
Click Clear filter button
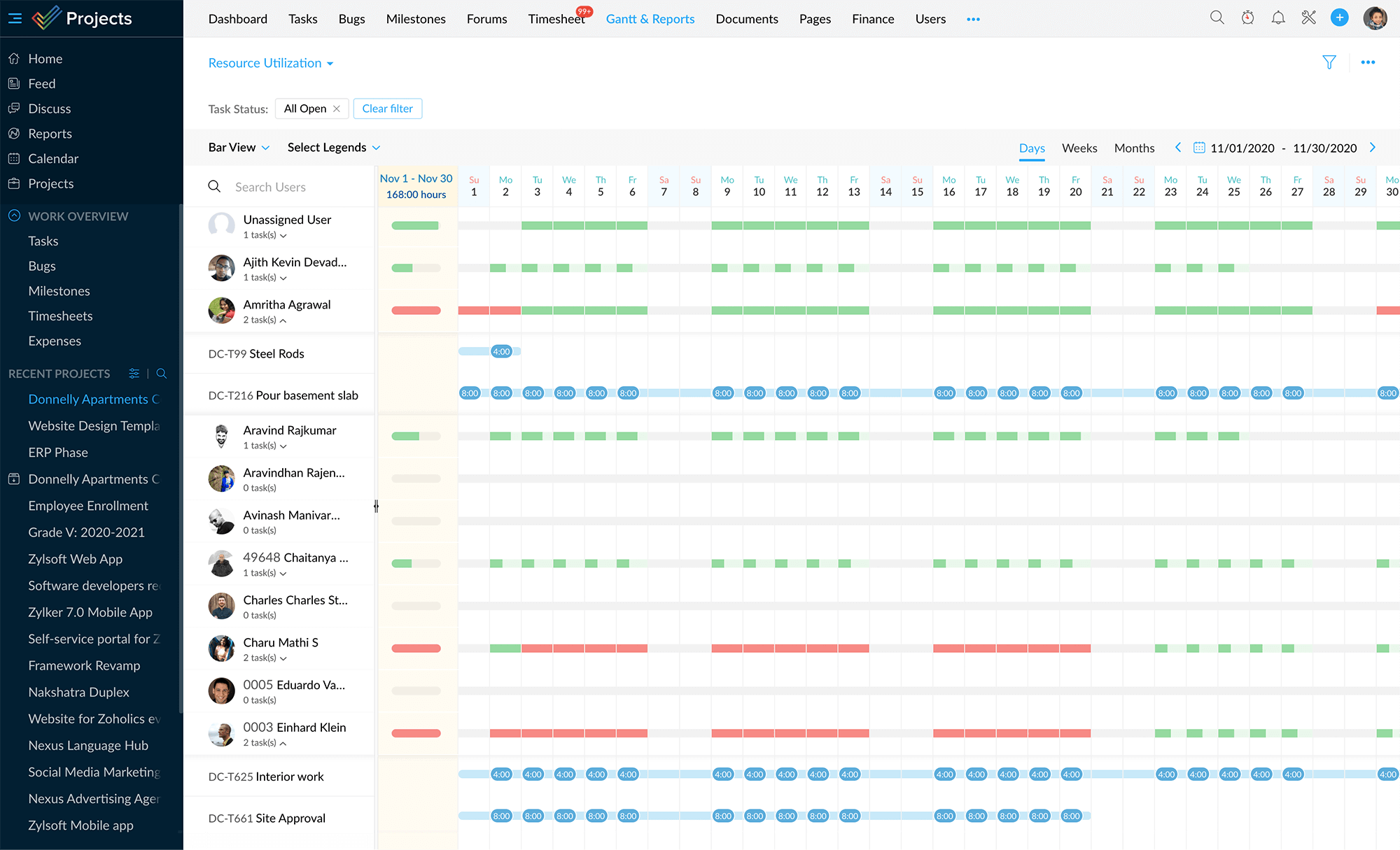[x=387, y=108]
